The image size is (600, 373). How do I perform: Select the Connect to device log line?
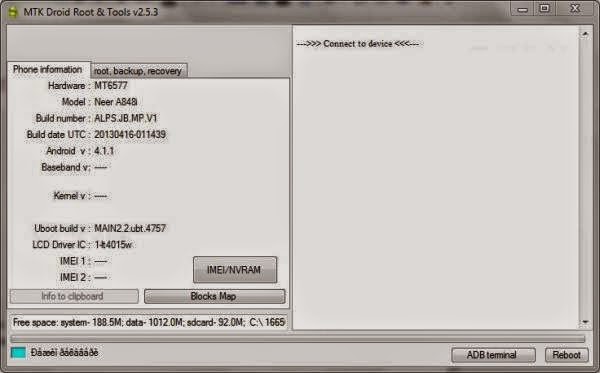357,44
